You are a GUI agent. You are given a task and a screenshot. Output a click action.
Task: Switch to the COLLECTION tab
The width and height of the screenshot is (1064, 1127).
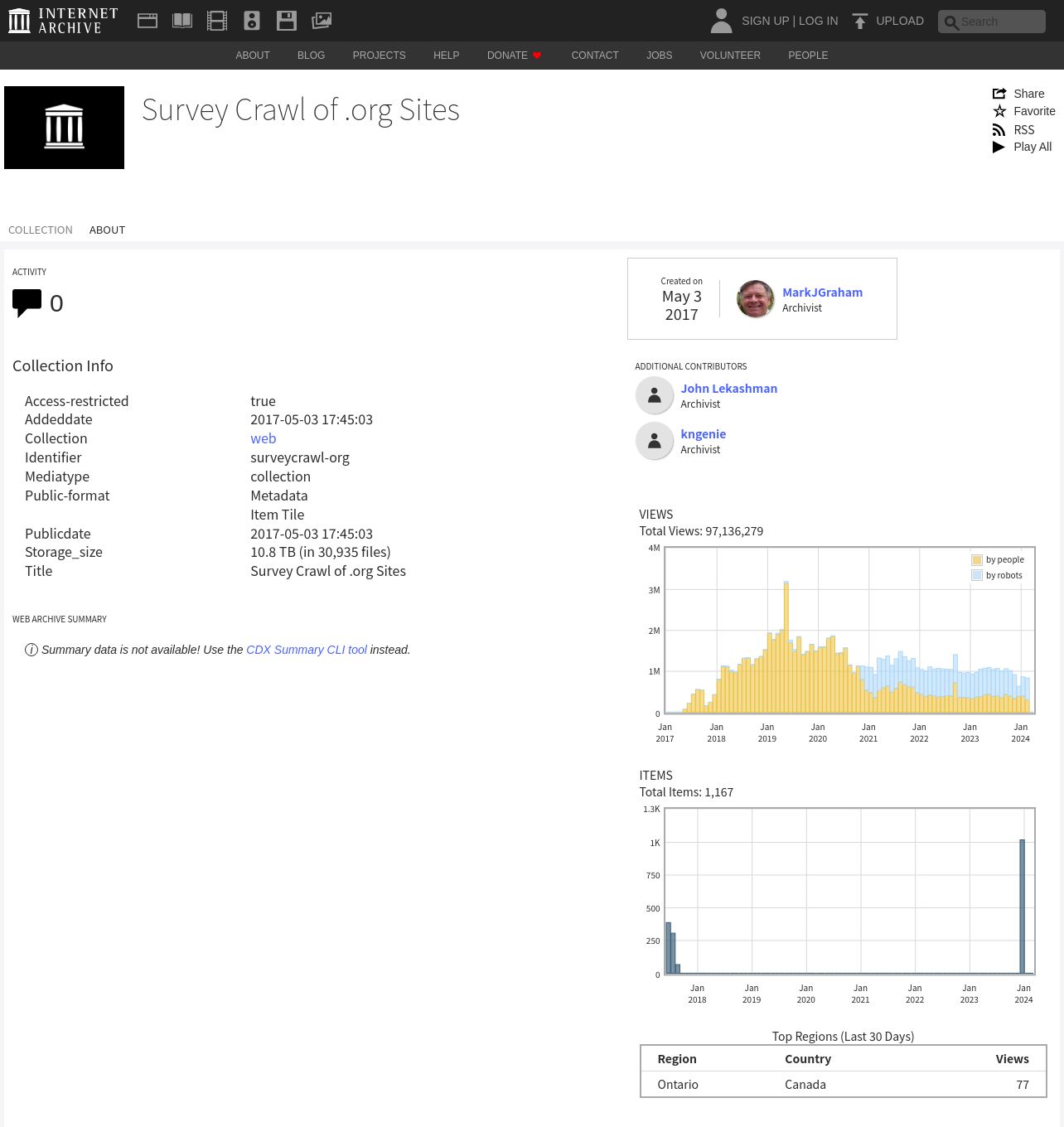[41, 230]
